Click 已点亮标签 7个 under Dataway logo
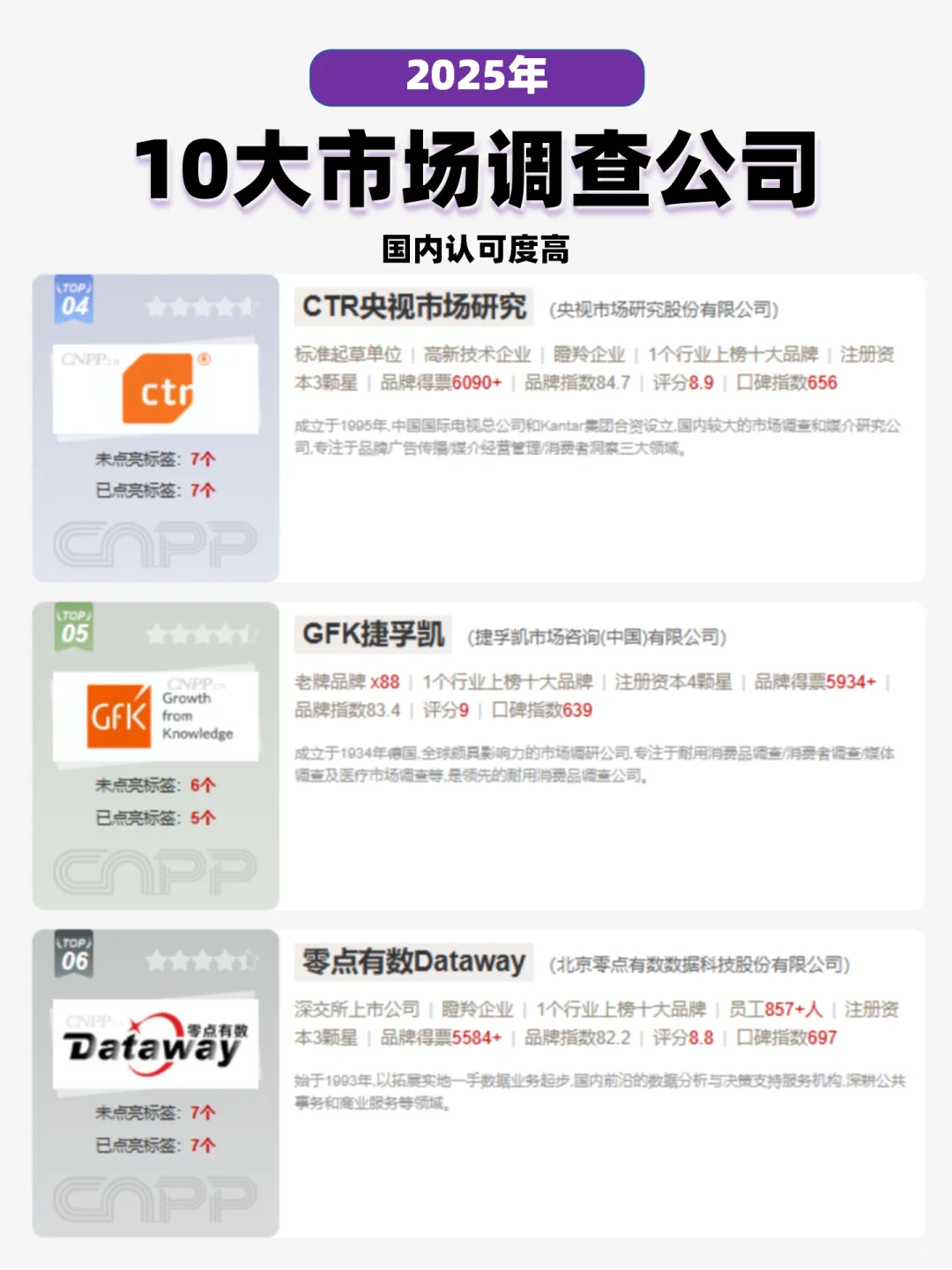952x1270 pixels. [x=155, y=1146]
